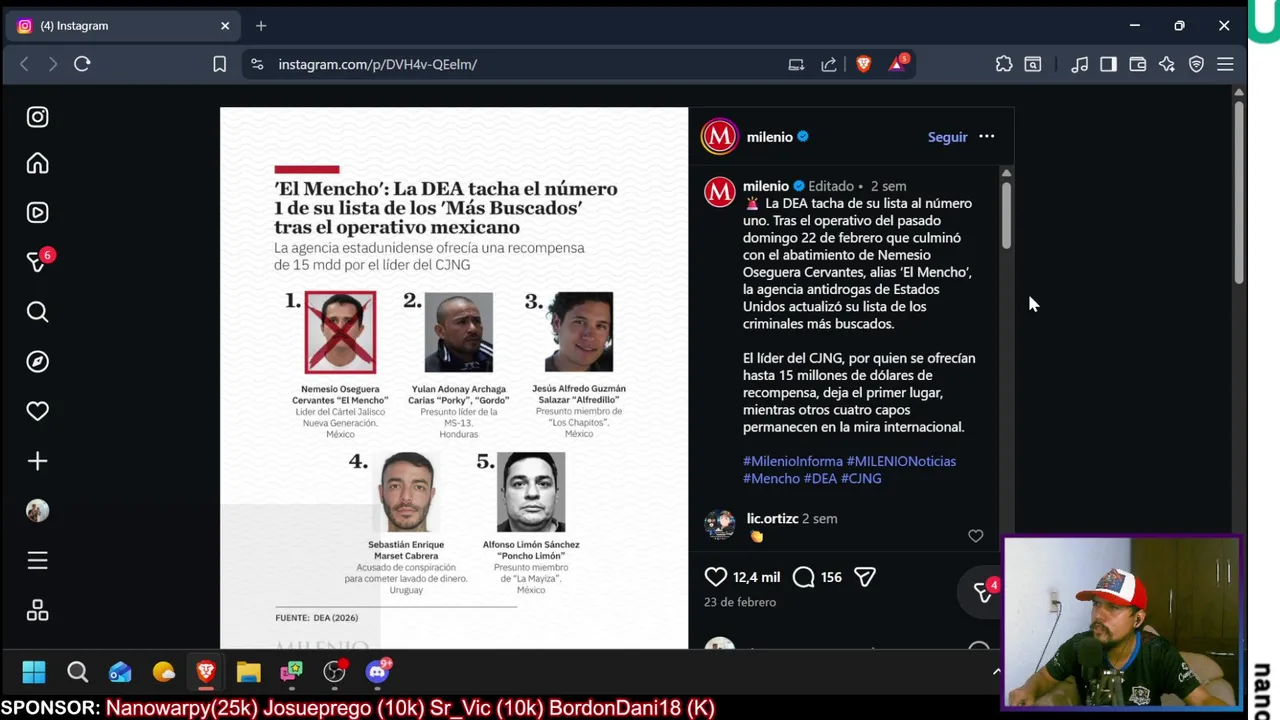Open Brave VPN shield icon
The height and width of the screenshot is (720, 1280).
point(1196,64)
